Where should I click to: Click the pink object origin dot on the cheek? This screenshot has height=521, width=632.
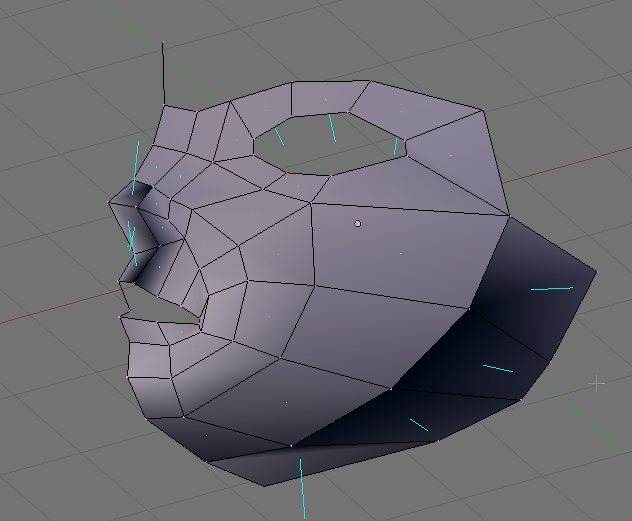358,224
